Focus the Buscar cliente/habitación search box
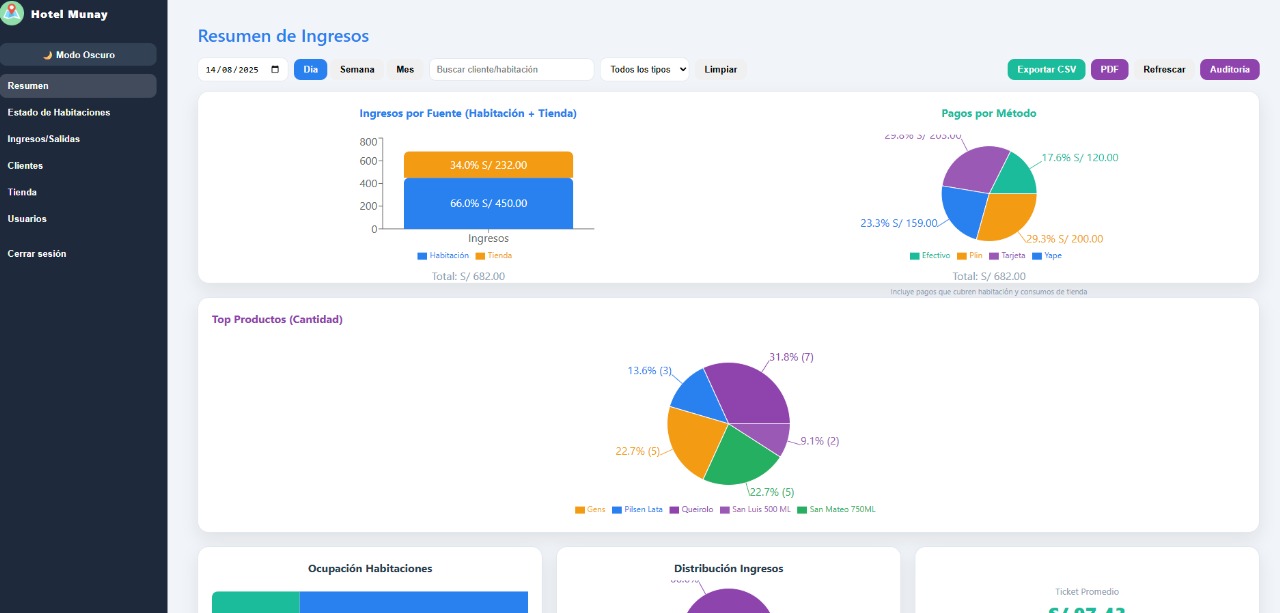Viewport: 1280px width, 613px height. [512, 69]
